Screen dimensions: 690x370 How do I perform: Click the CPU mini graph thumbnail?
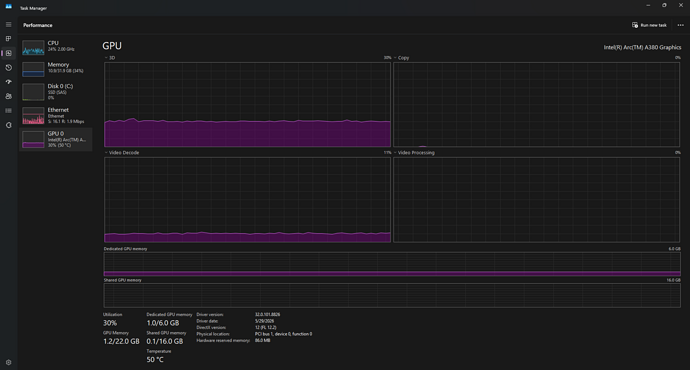tap(33, 48)
